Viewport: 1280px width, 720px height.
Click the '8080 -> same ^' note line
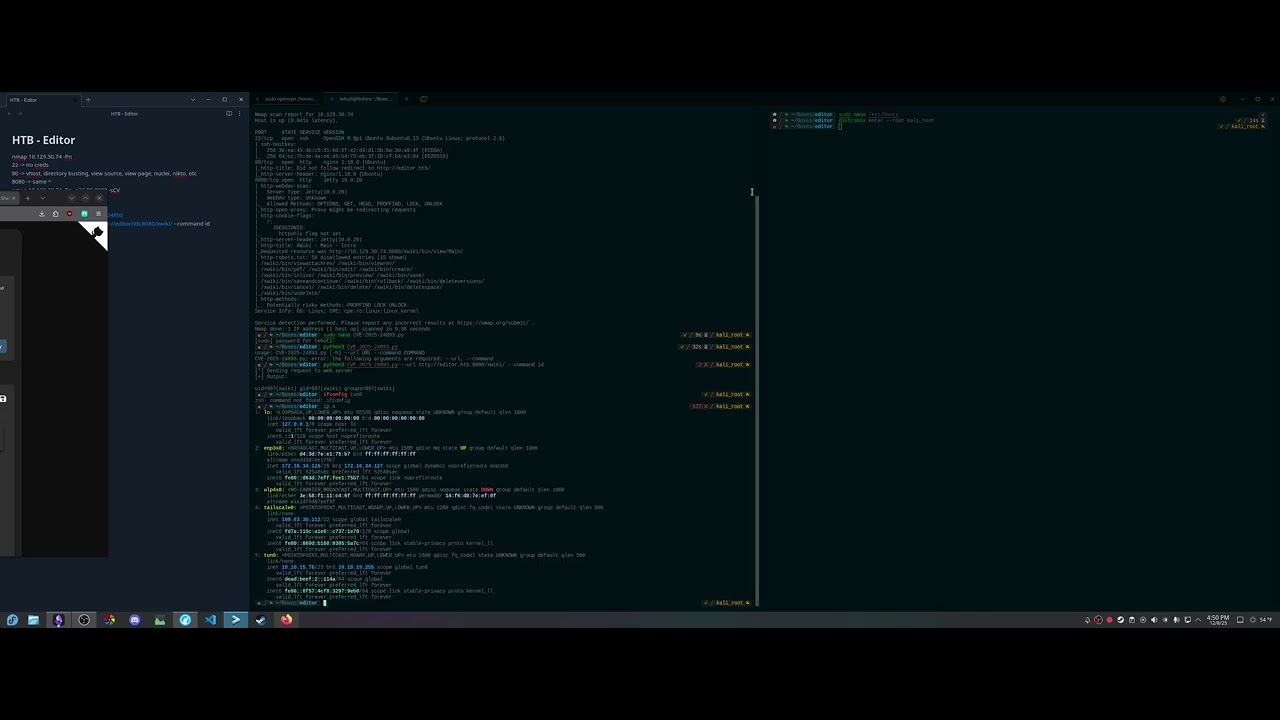point(32,182)
